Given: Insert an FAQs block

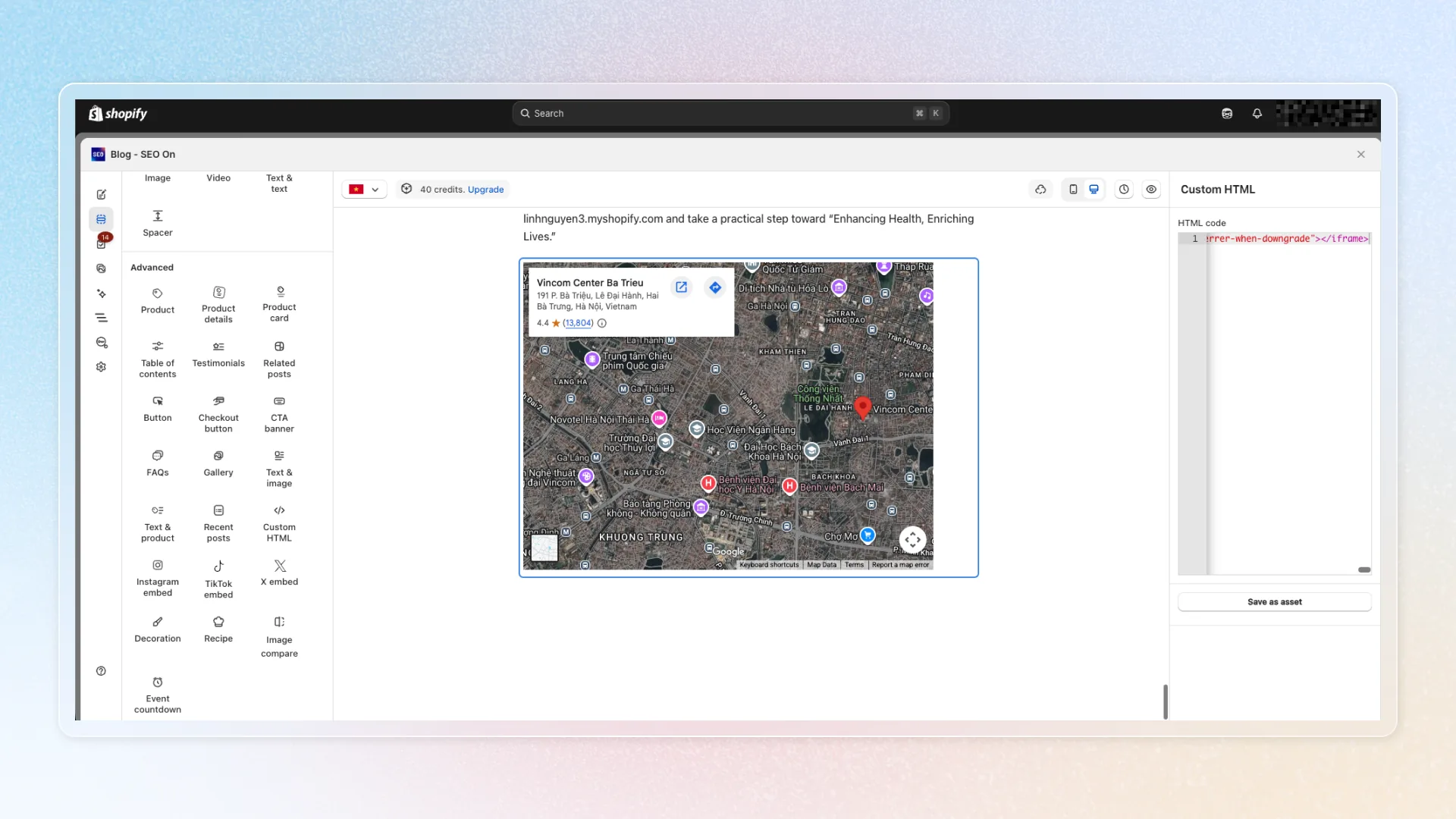Looking at the screenshot, I should point(158,464).
